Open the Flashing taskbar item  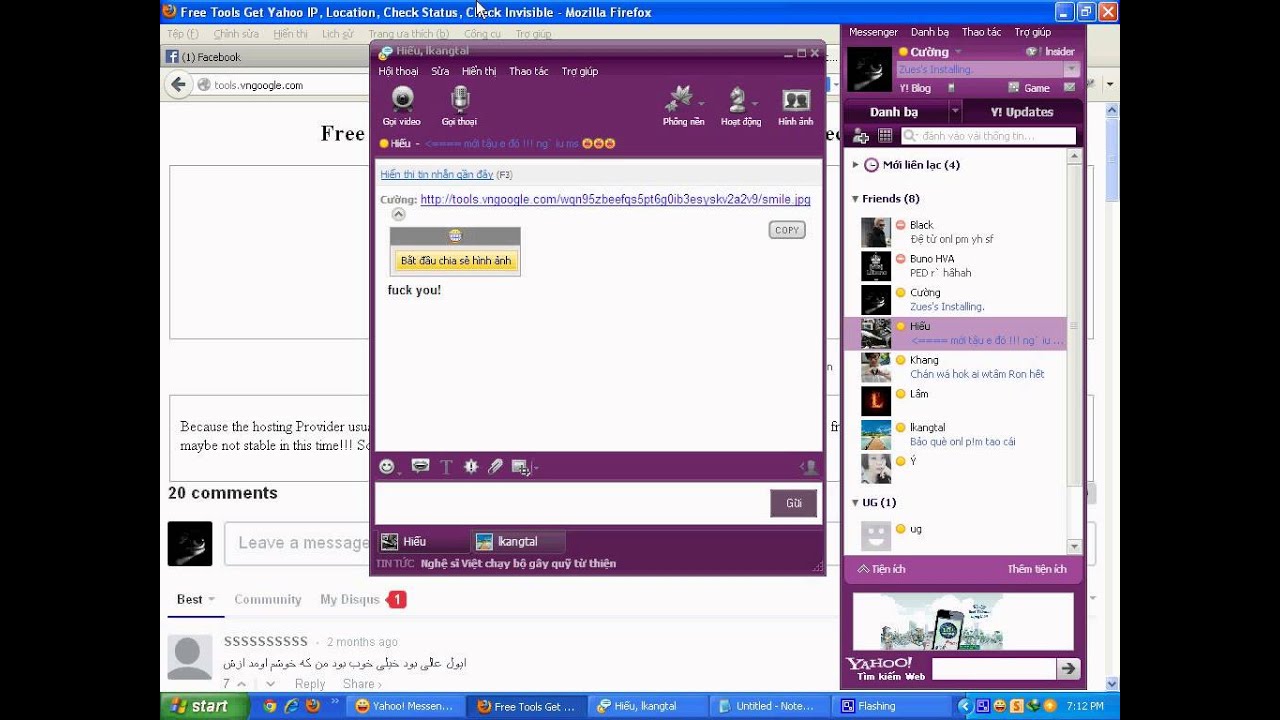tap(890, 706)
